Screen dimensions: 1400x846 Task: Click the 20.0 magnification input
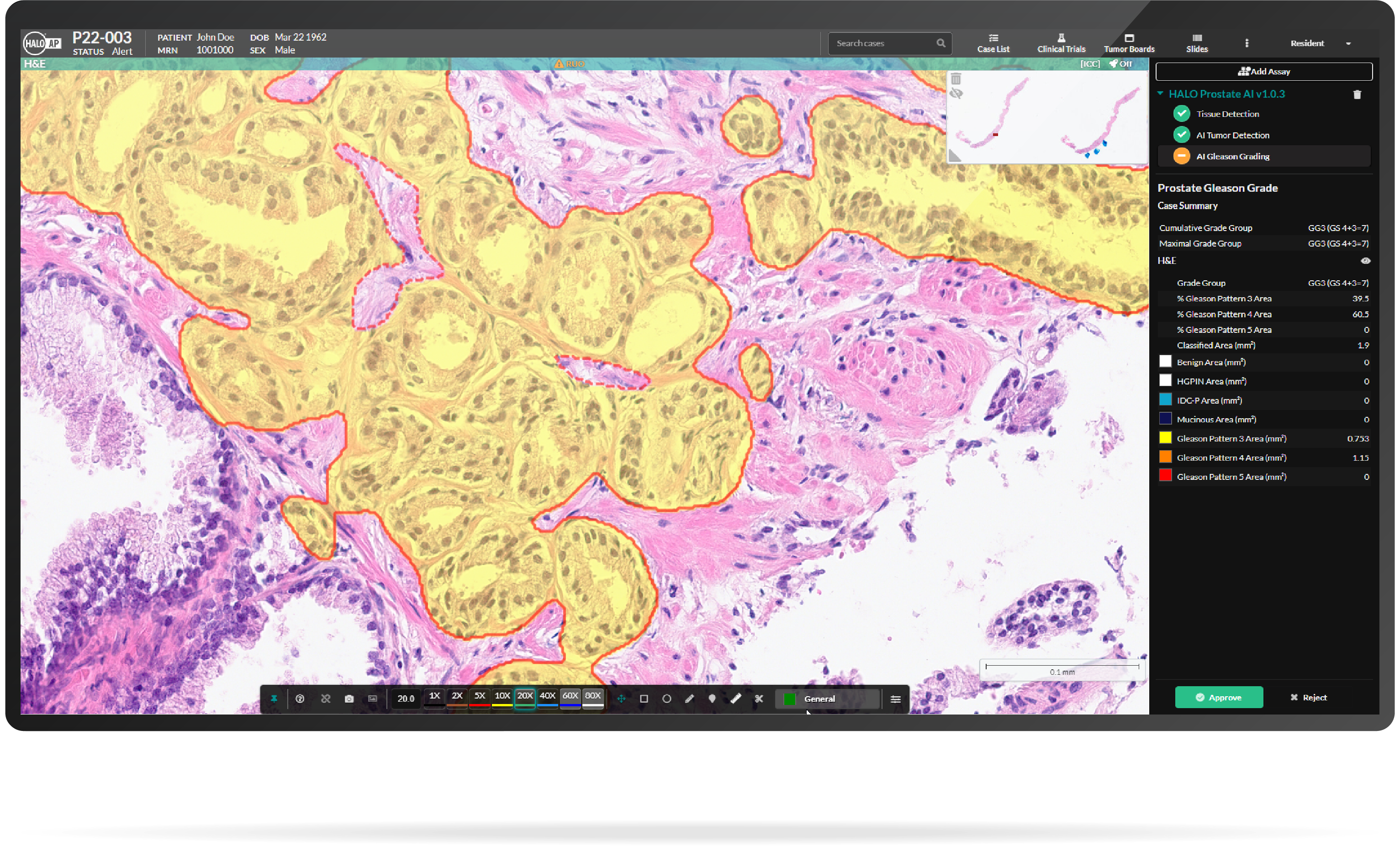tap(406, 699)
